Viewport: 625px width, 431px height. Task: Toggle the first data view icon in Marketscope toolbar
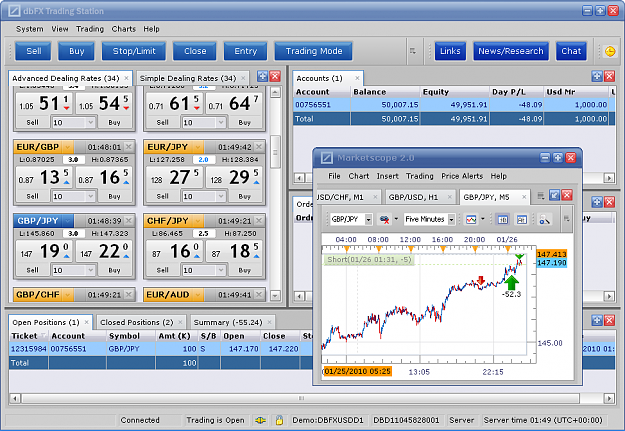tap(503, 219)
